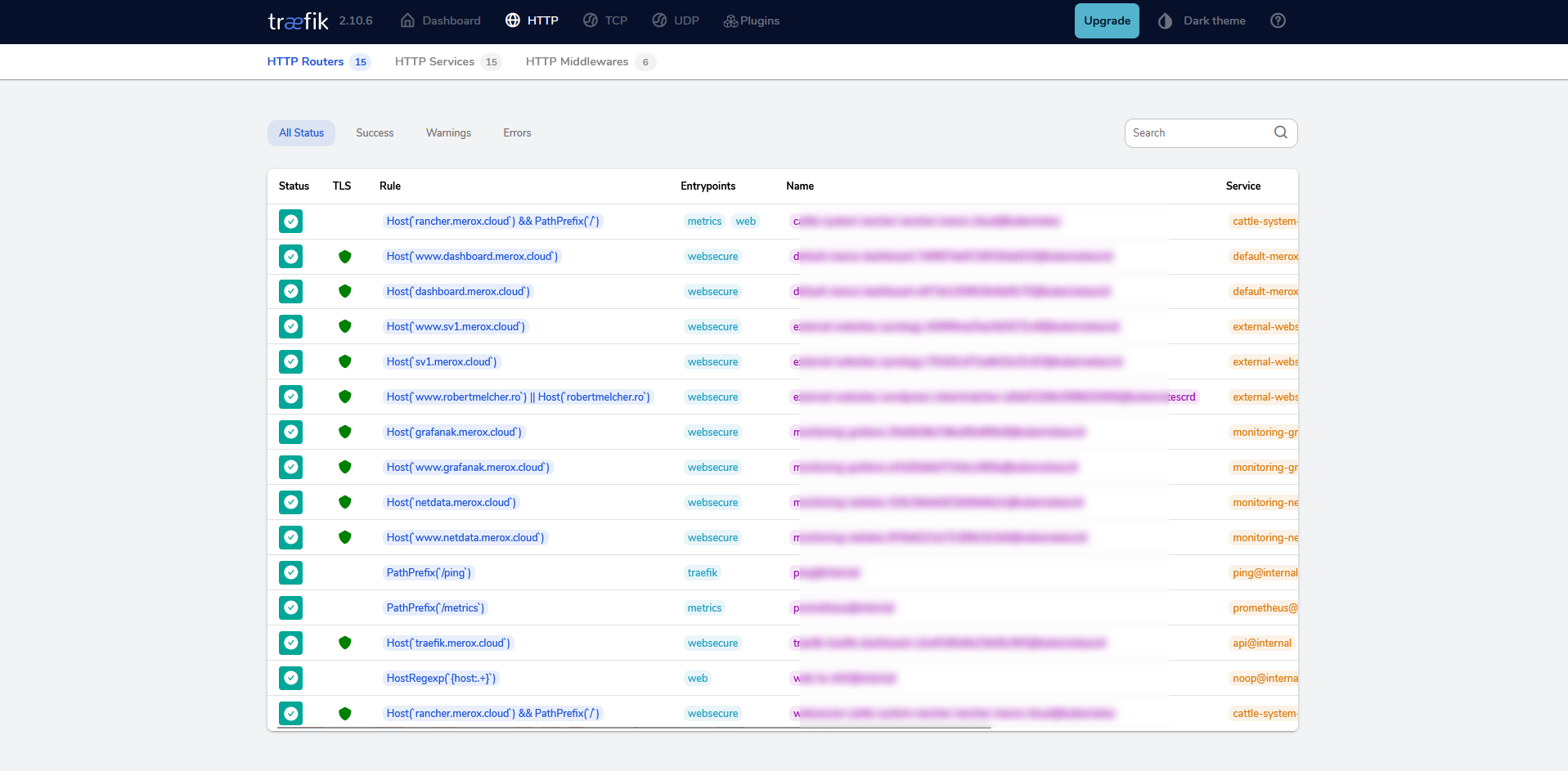Click TLS shield of www.robertmelcher.ro row
This screenshot has height=771, width=1568.
click(x=345, y=397)
